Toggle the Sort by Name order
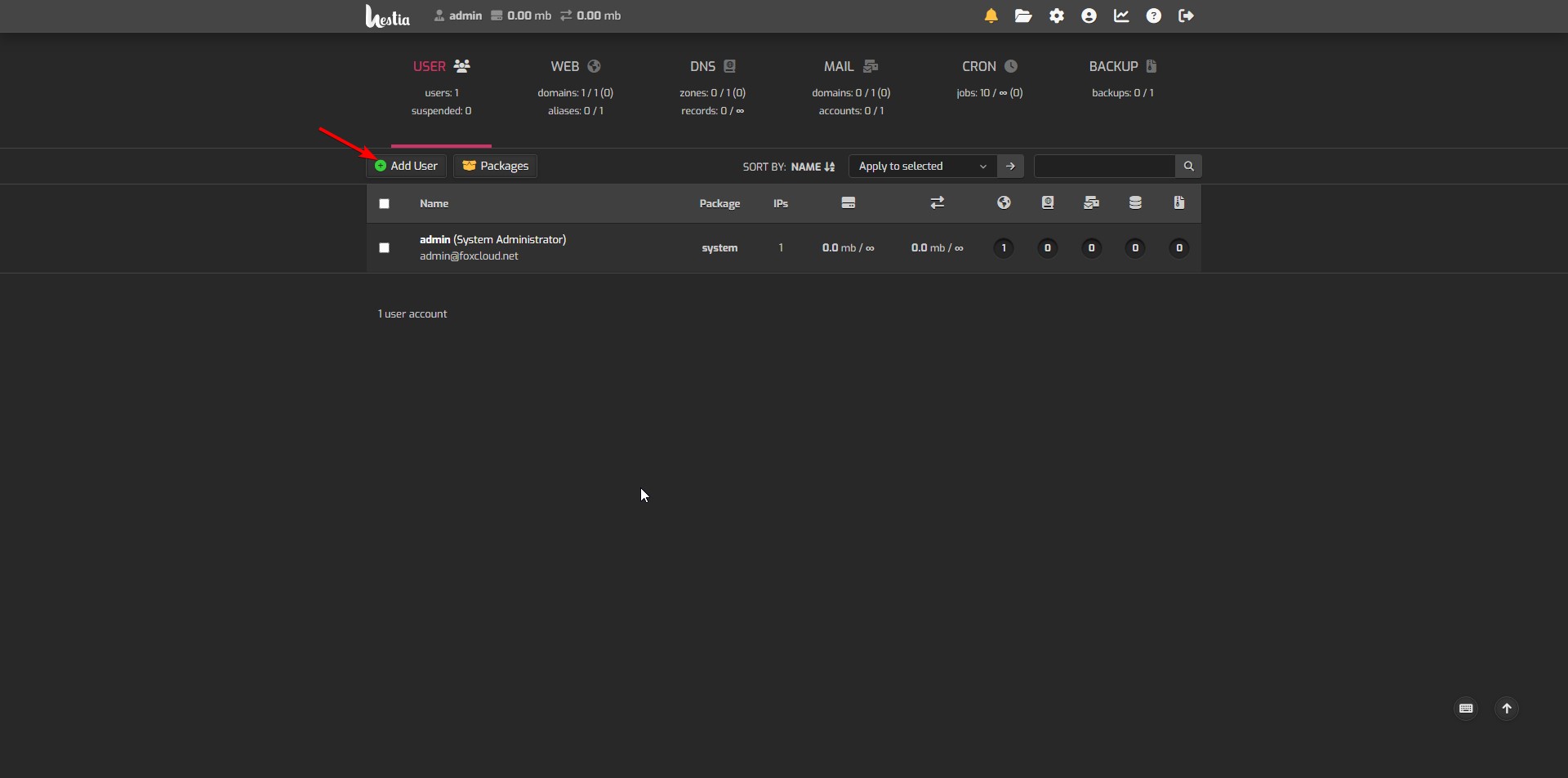1568x778 pixels. click(x=812, y=167)
